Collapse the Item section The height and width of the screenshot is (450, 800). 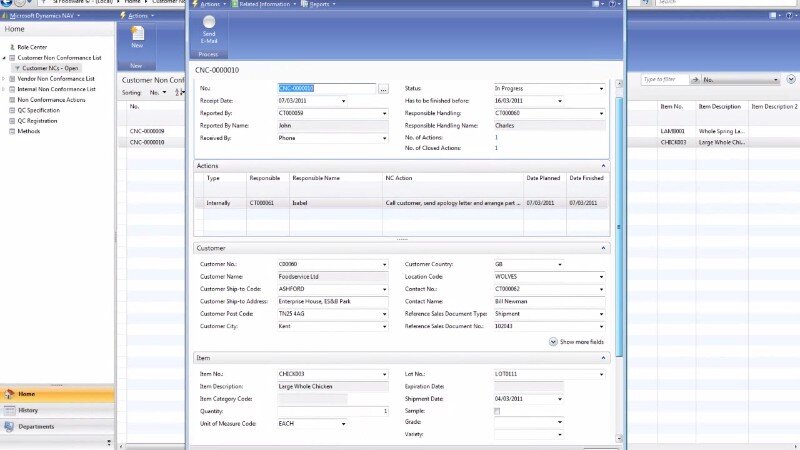pos(603,358)
